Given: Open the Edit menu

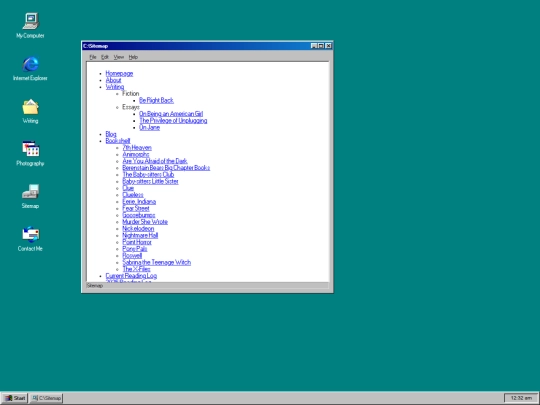Looking at the screenshot, I should 105,57.
